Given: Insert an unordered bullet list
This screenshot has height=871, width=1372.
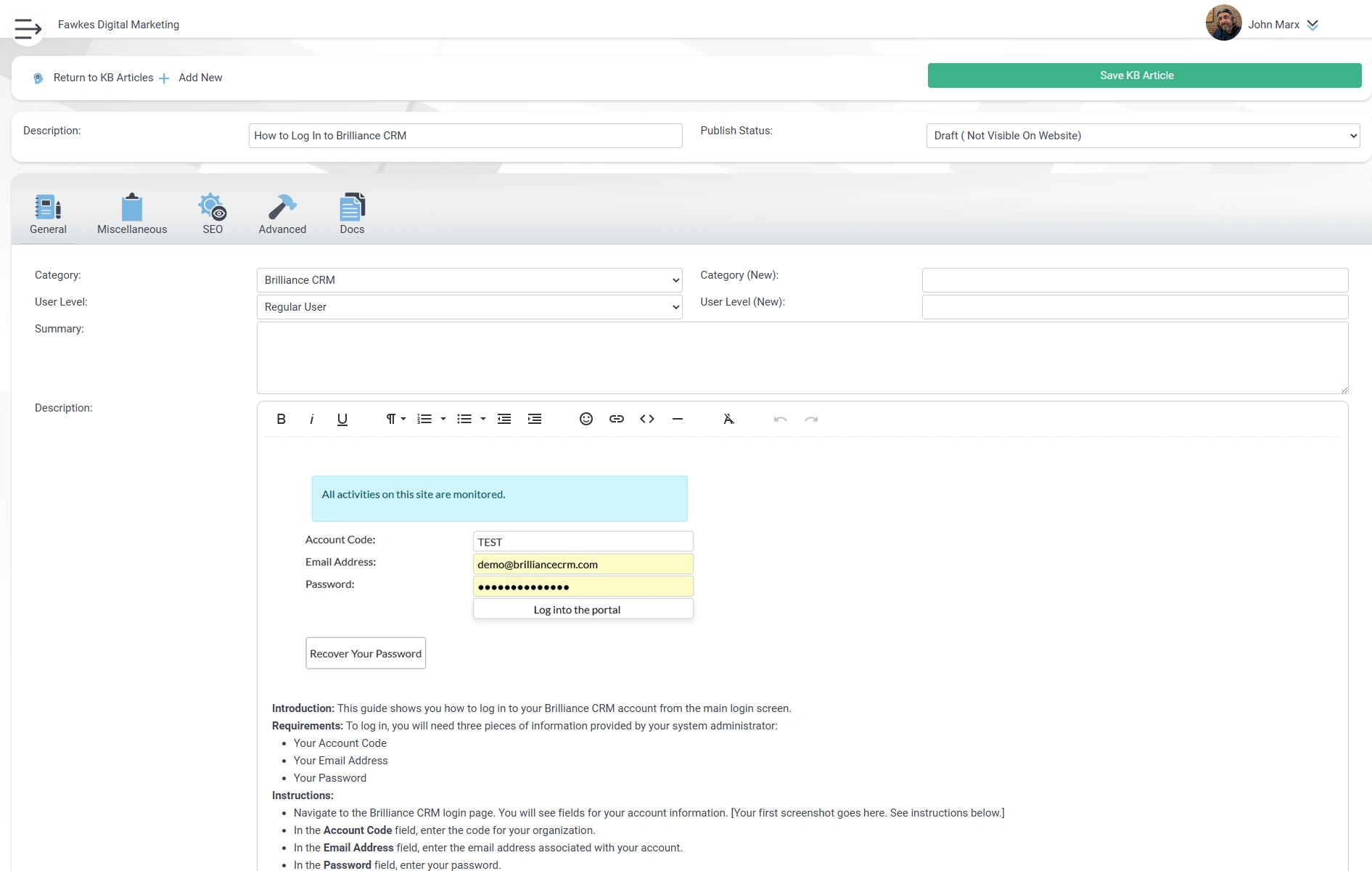Looking at the screenshot, I should click(x=464, y=419).
